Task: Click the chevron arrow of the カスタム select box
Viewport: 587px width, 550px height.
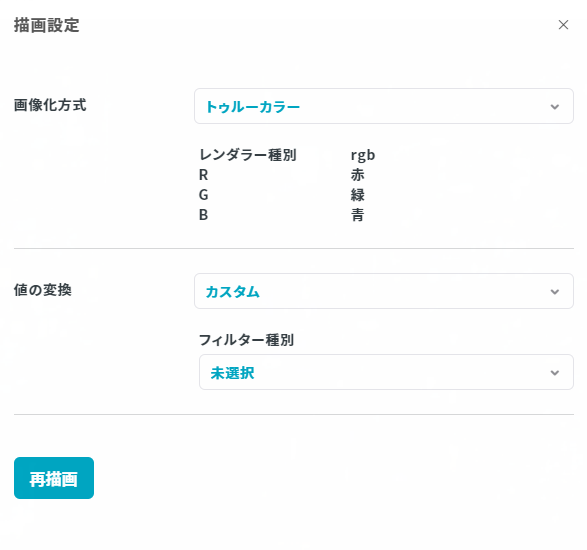Action: pyautogui.click(x=555, y=292)
